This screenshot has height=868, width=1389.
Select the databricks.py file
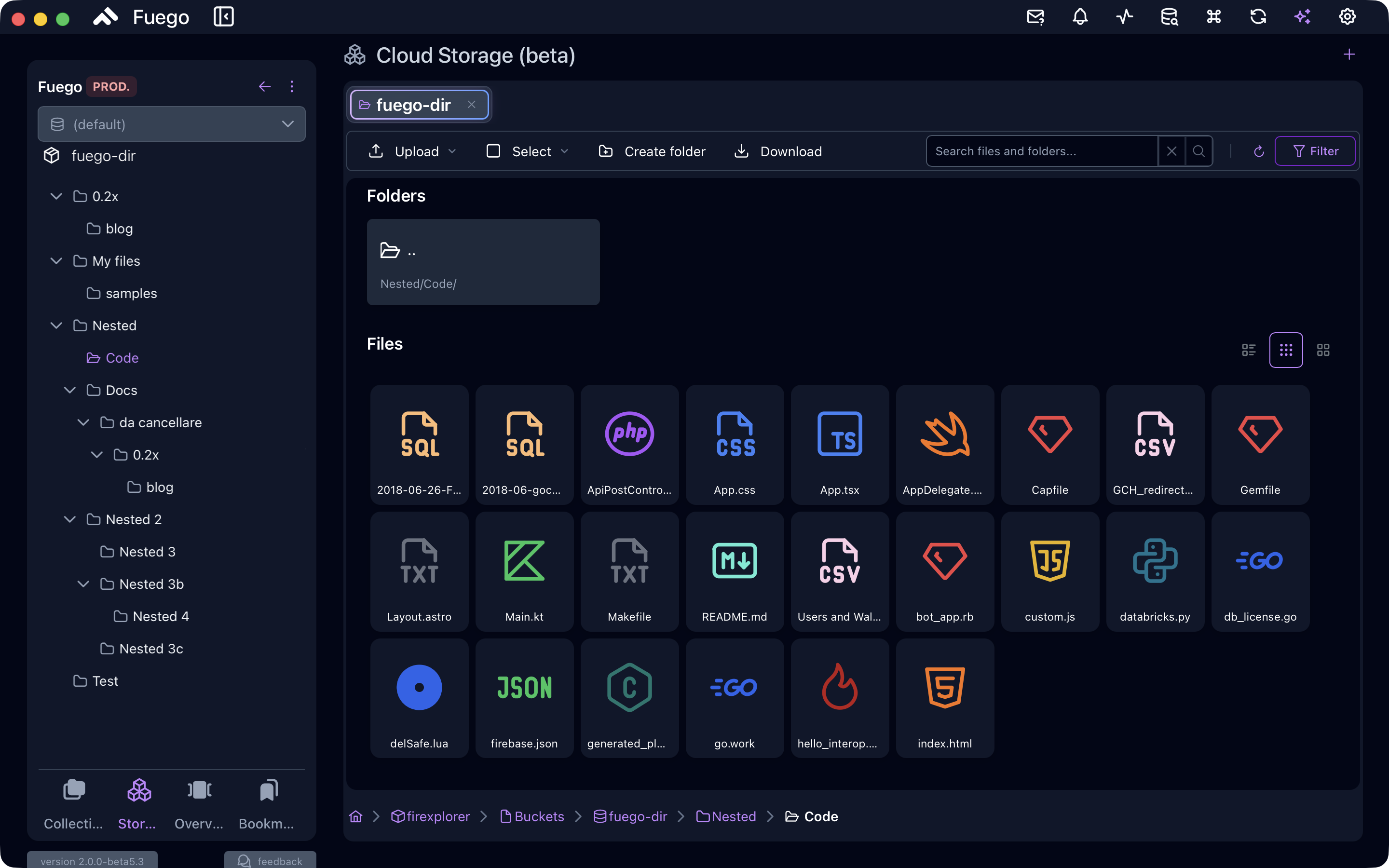[1156, 572]
